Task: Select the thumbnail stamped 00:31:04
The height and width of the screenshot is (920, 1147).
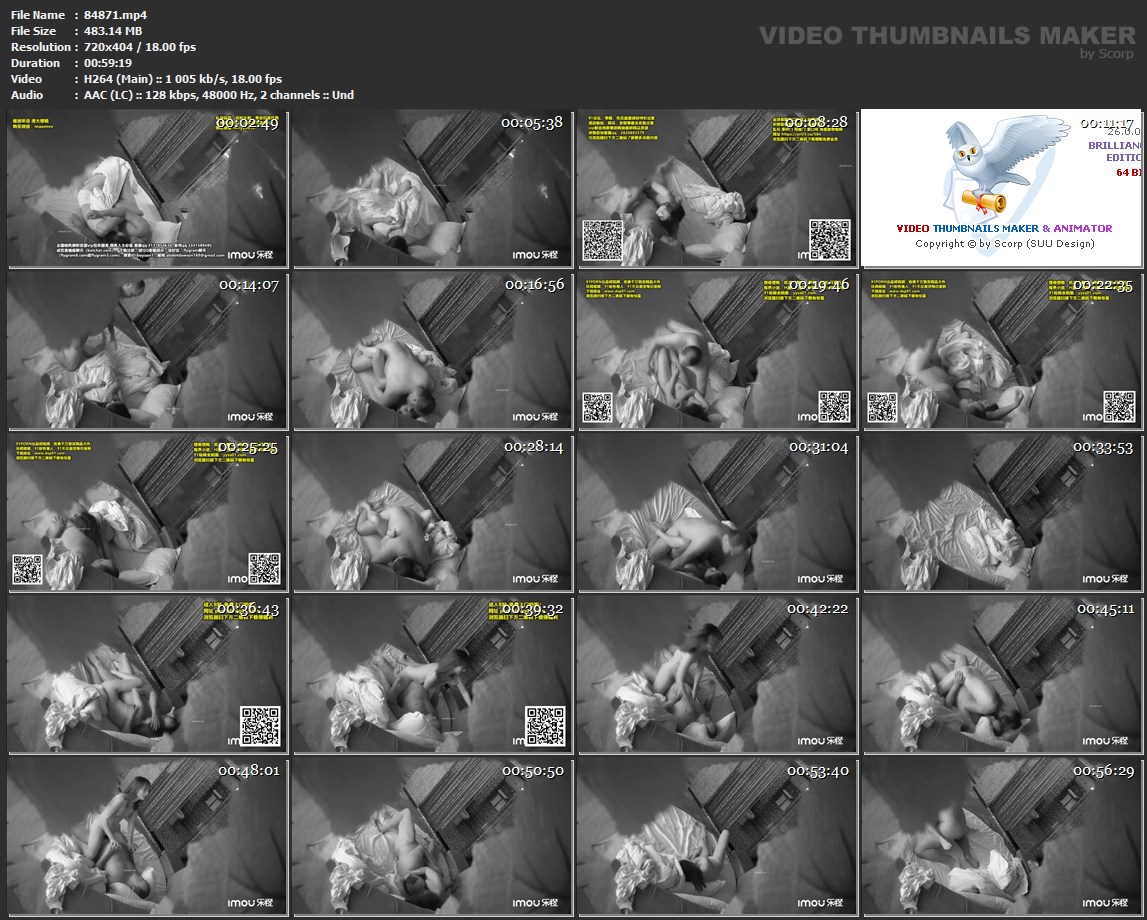Action: point(717,513)
